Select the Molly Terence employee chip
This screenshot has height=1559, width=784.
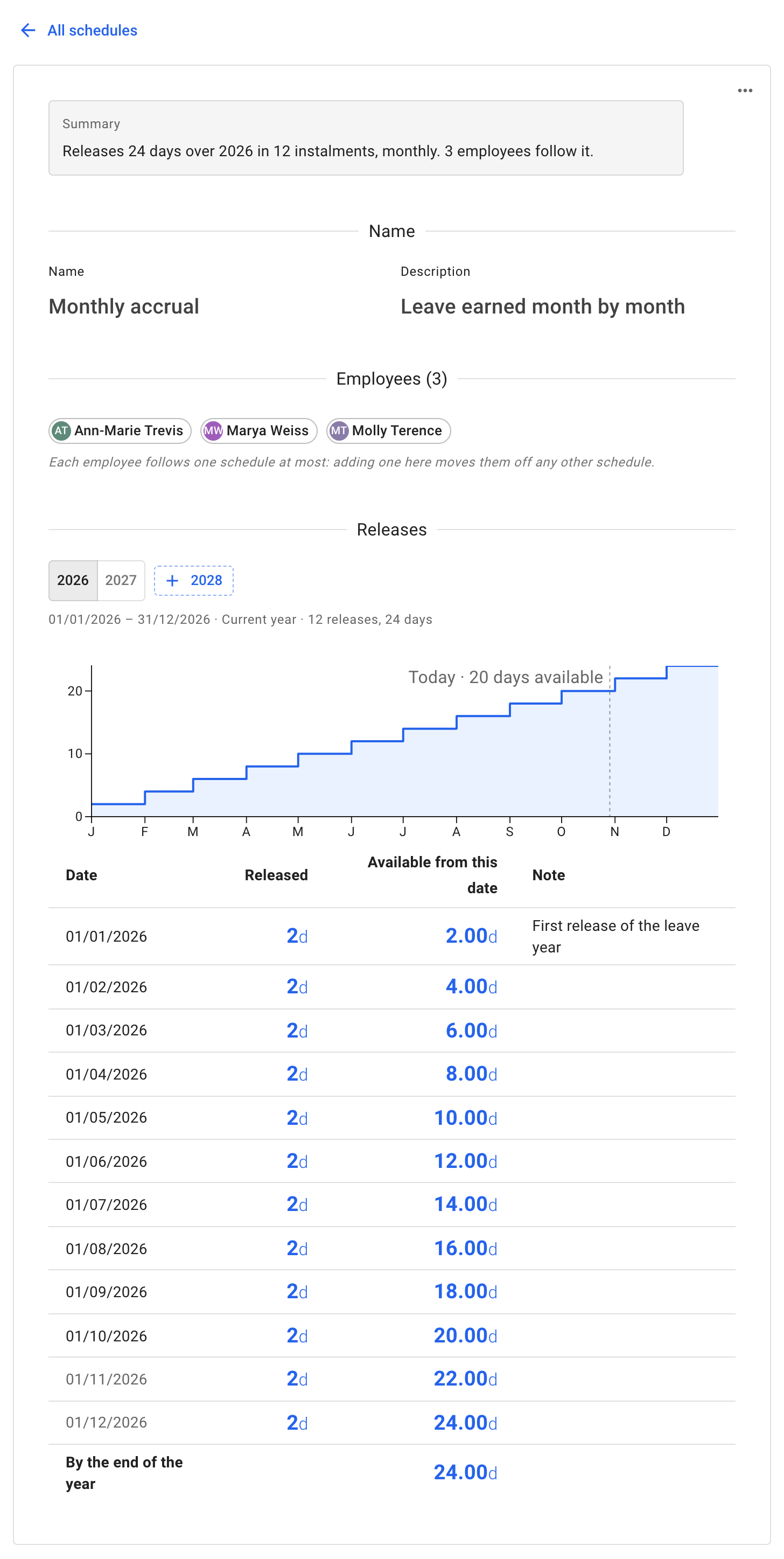tap(388, 431)
